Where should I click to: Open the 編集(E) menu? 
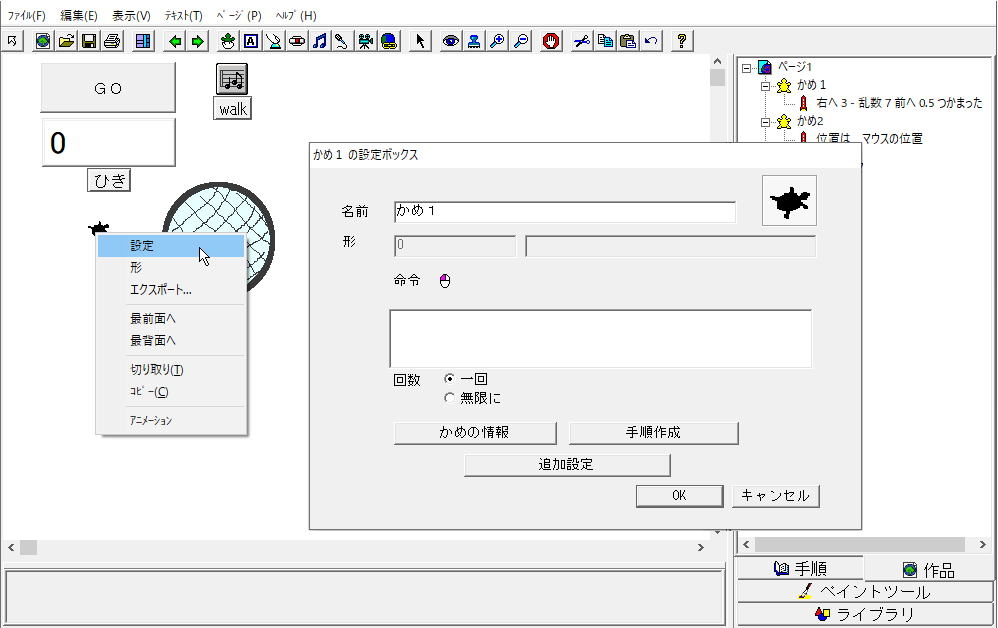78,15
